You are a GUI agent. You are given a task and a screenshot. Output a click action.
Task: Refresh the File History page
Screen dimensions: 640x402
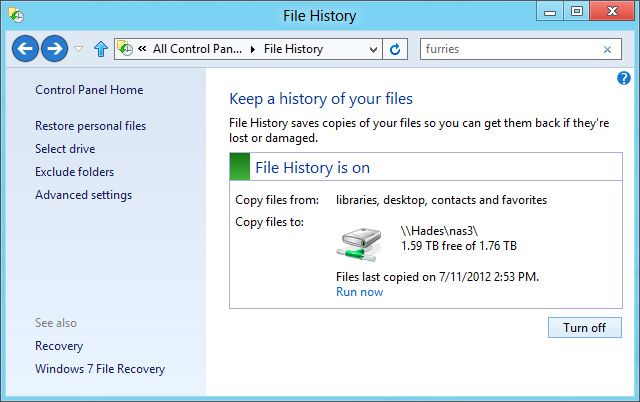click(395, 49)
